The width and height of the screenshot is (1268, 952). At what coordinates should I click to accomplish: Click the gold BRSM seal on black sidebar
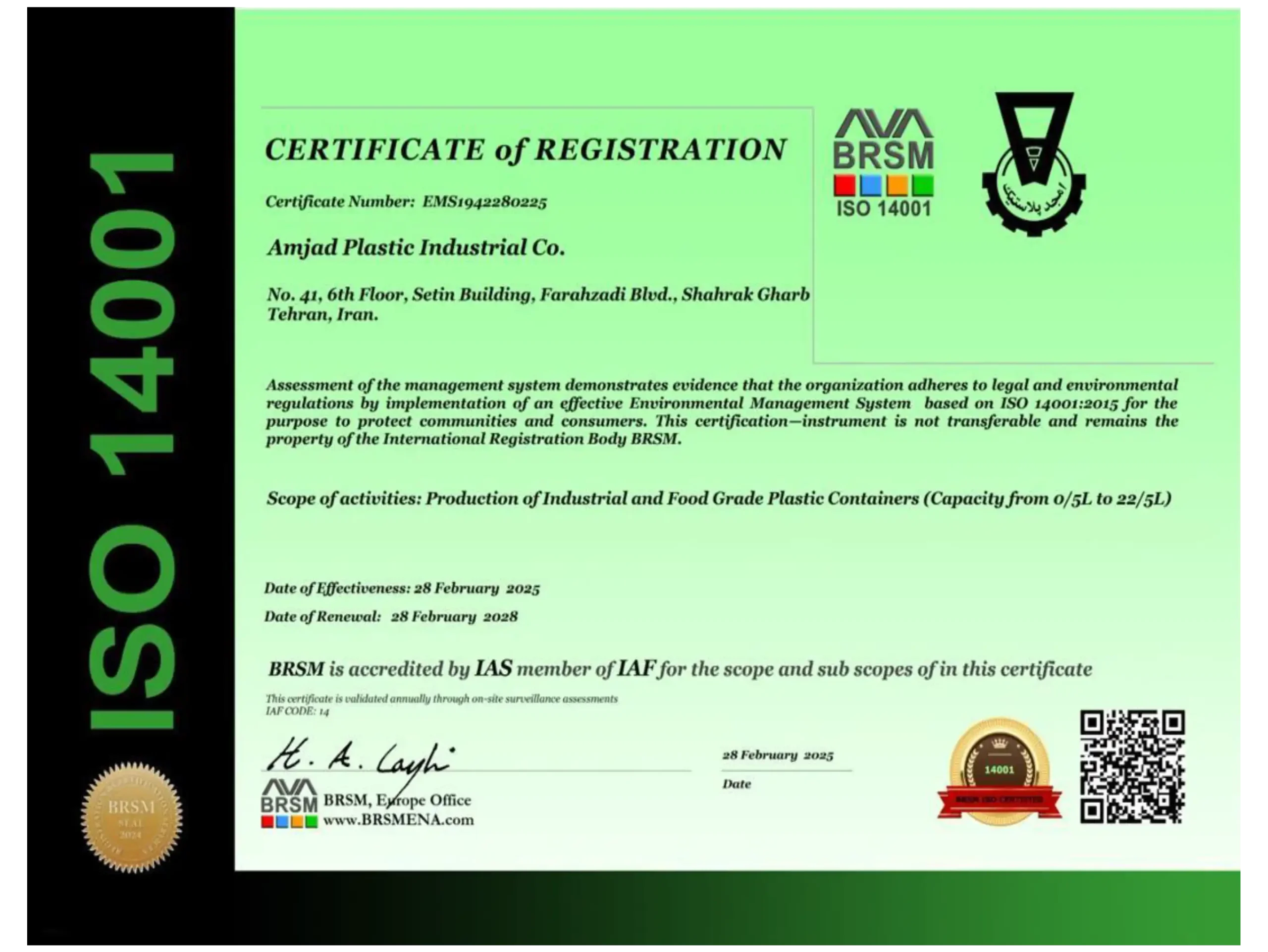tap(132, 817)
